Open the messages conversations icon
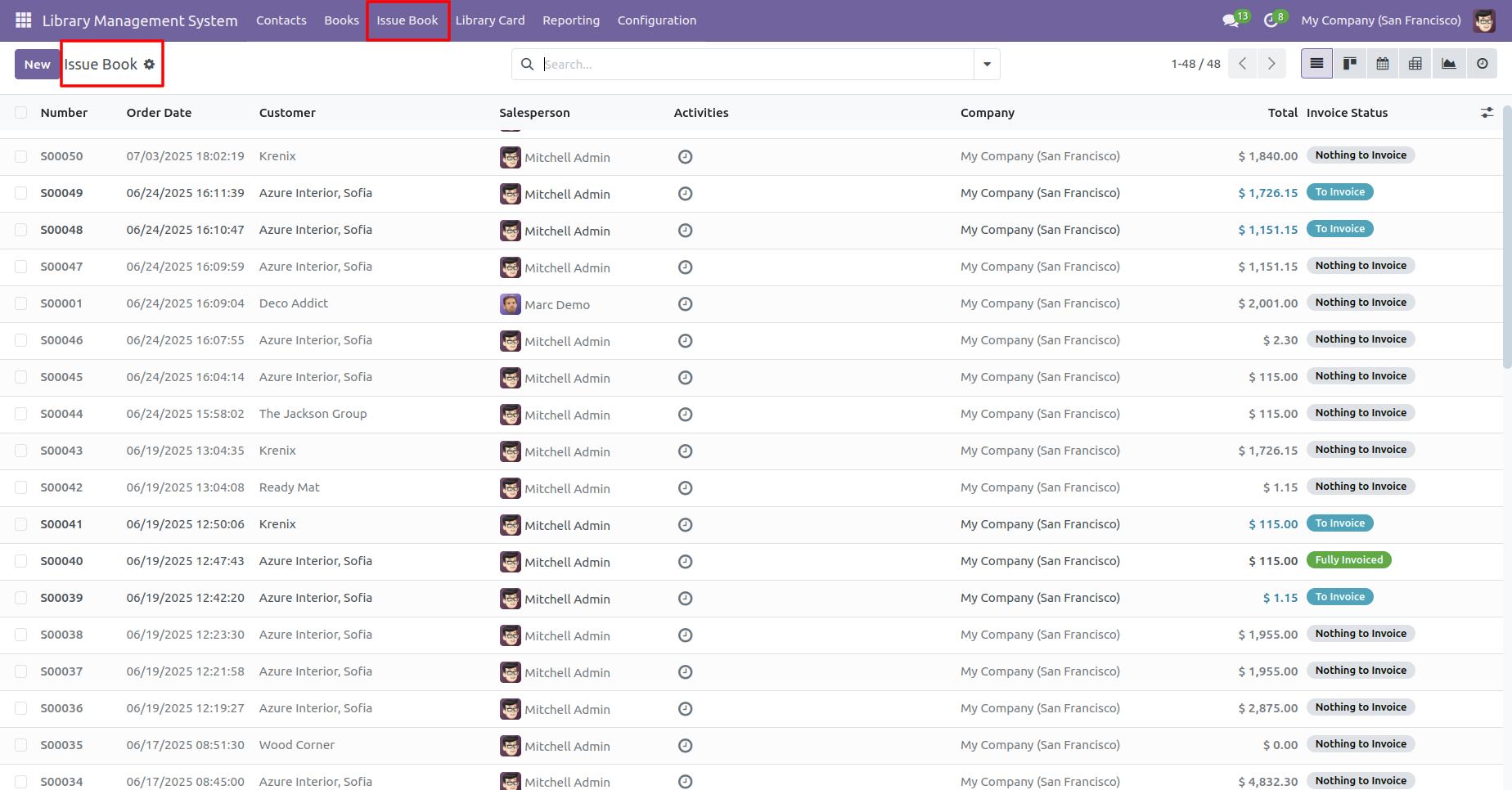Viewport: 1512px width, 790px height. pos(1231,20)
